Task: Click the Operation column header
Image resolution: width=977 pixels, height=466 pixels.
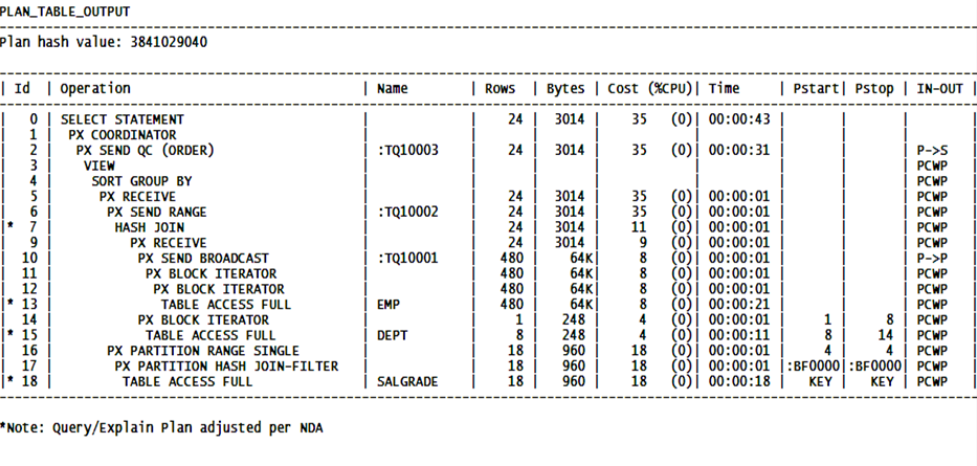Action: point(95,88)
